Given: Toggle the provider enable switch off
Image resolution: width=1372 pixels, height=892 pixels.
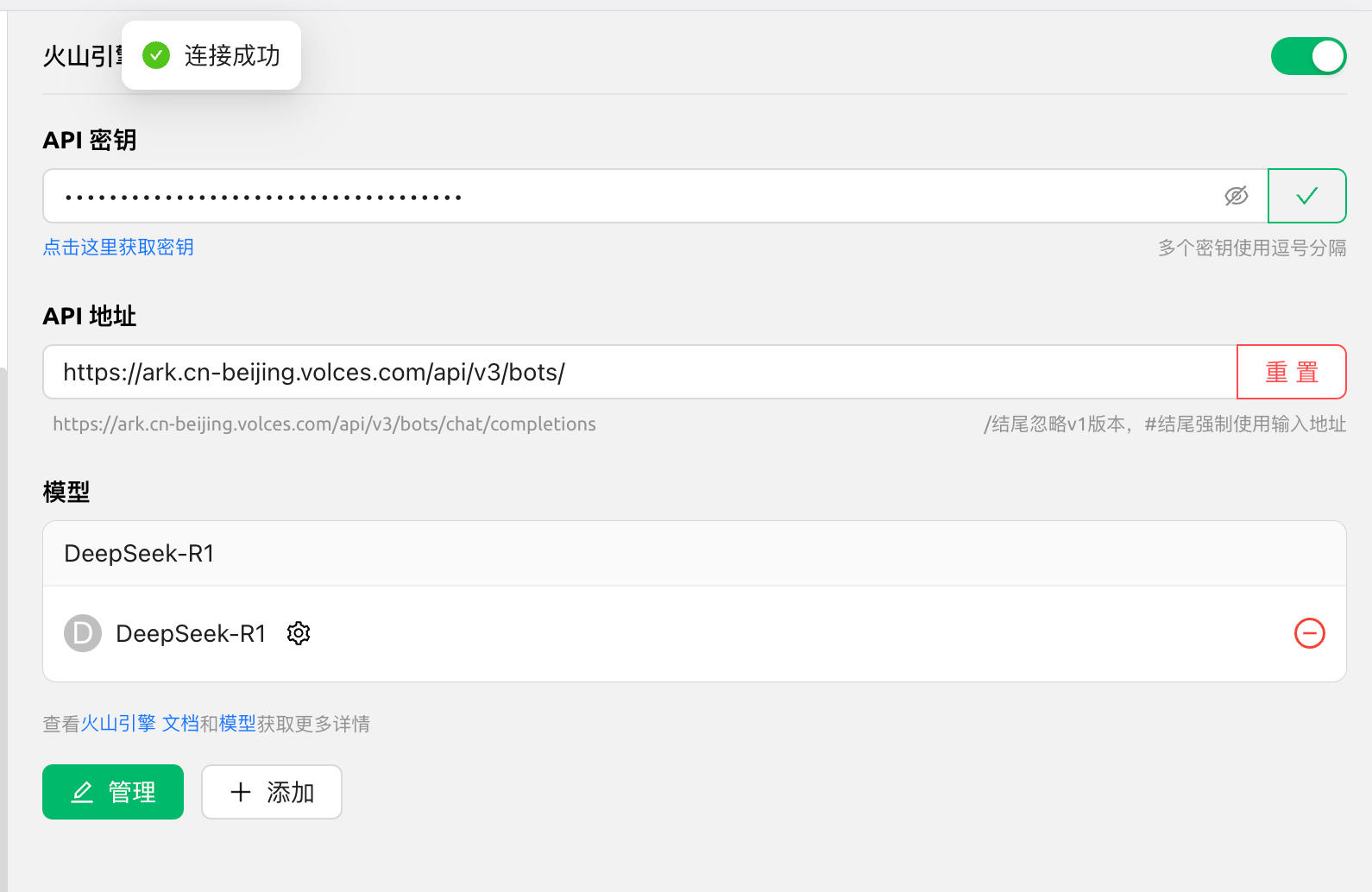Looking at the screenshot, I should pos(1308,56).
